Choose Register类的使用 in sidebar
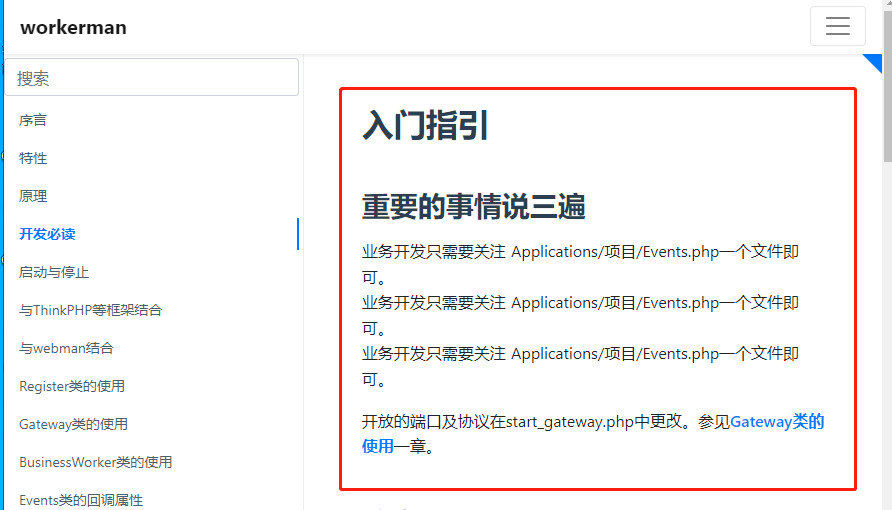Image resolution: width=892 pixels, height=510 pixels. point(72,386)
